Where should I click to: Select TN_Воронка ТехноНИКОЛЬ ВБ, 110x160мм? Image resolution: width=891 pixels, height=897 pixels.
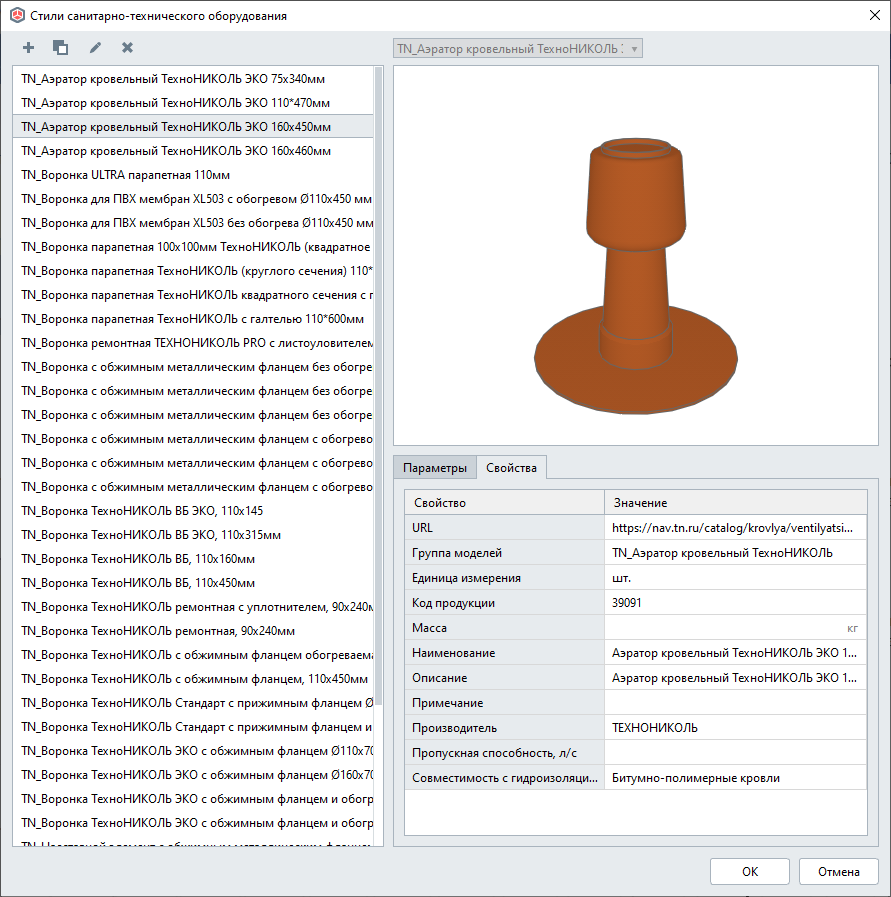tap(193, 559)
